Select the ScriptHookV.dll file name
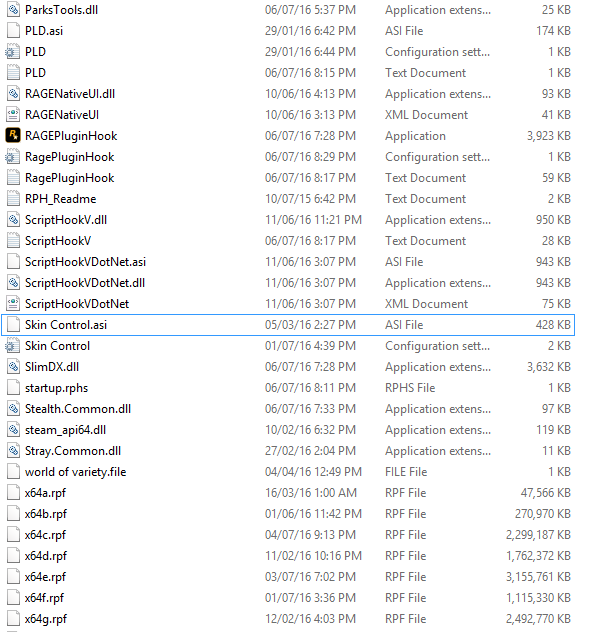The width and height of the screenshot is (610, 639). click(x=66, y=220)
